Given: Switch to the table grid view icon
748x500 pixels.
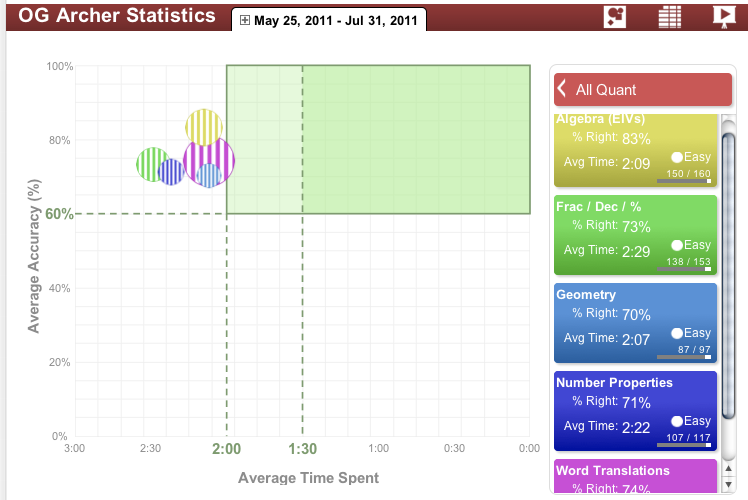Looking at the screenshot, I should [670, 17].
